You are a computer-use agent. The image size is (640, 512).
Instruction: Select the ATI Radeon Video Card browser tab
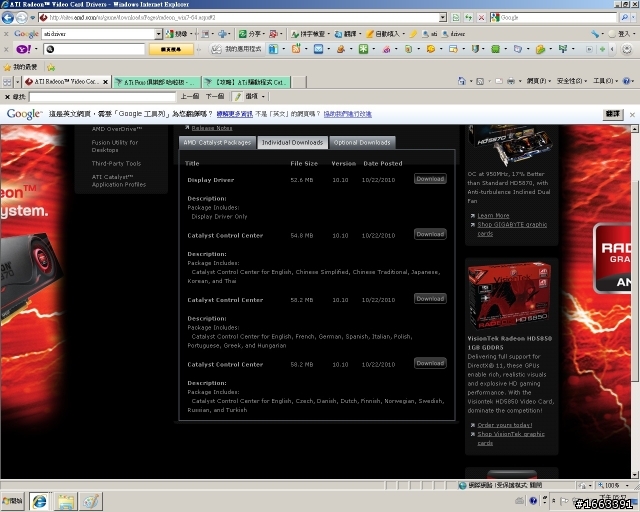click(x=67, y=82)
